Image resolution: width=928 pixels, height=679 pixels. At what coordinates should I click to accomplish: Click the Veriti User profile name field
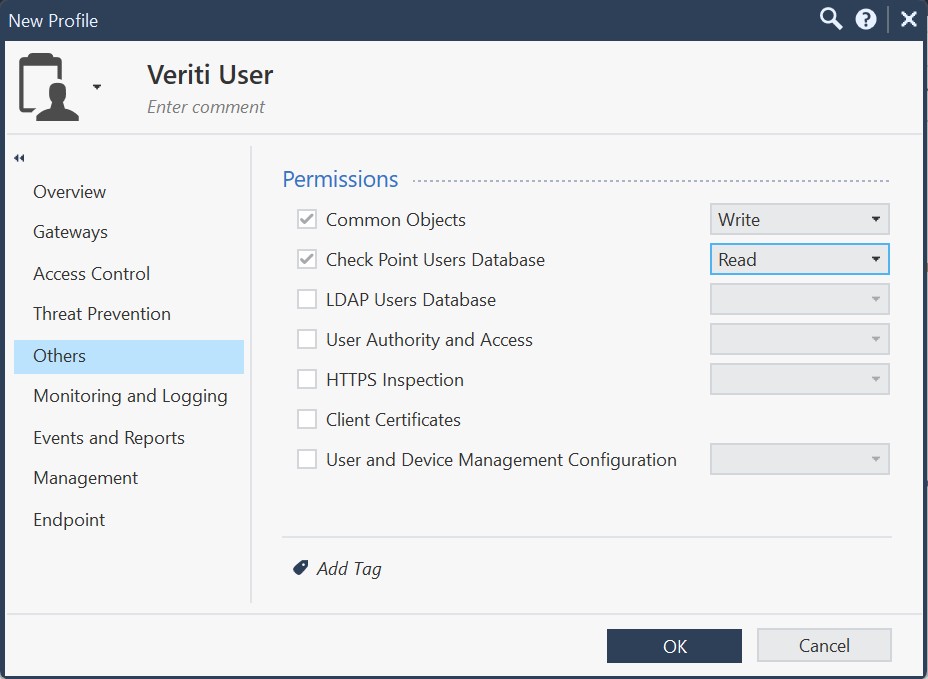coord(210,75)
